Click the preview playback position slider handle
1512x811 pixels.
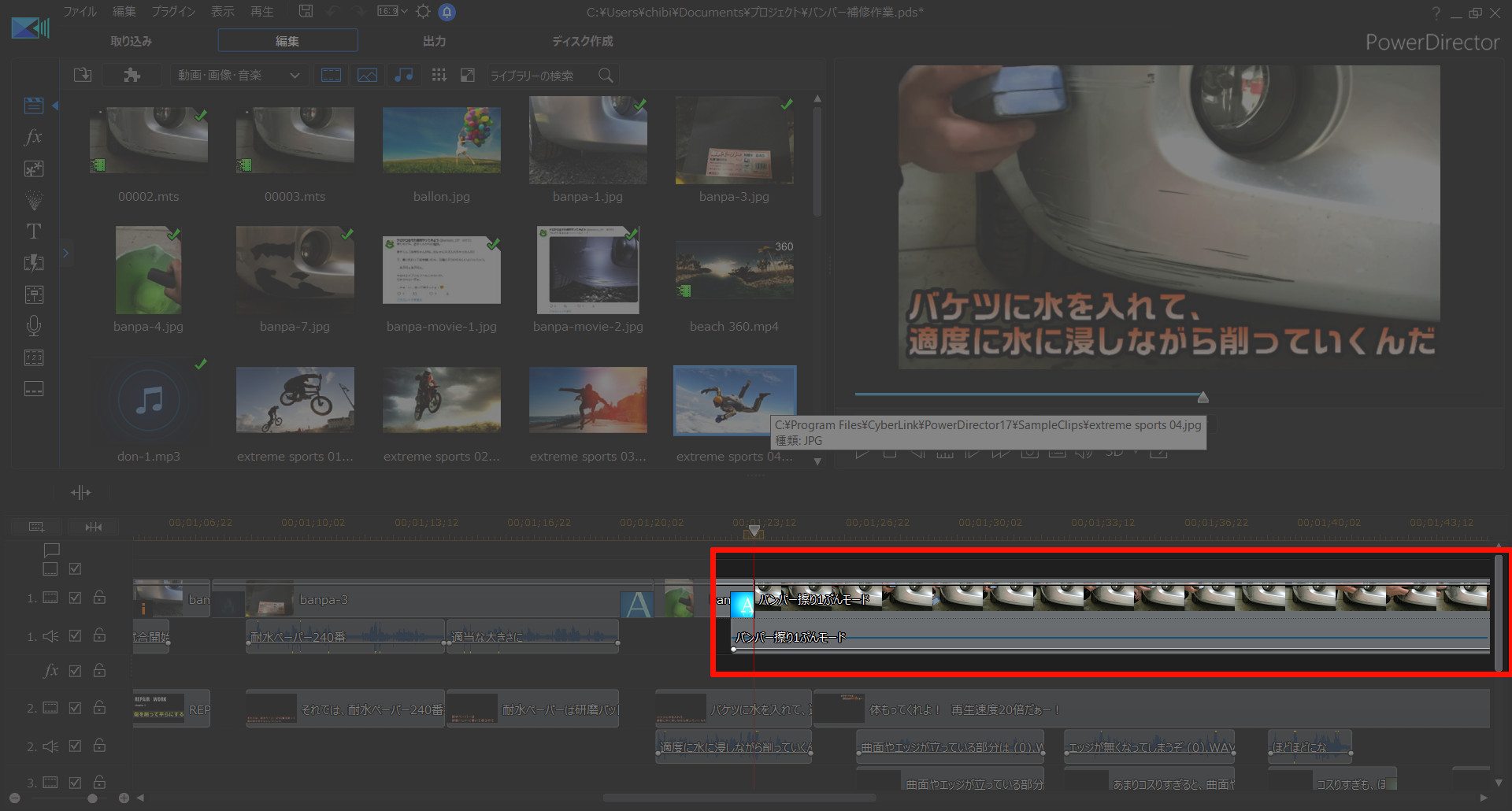click(x=1203, y=397)
